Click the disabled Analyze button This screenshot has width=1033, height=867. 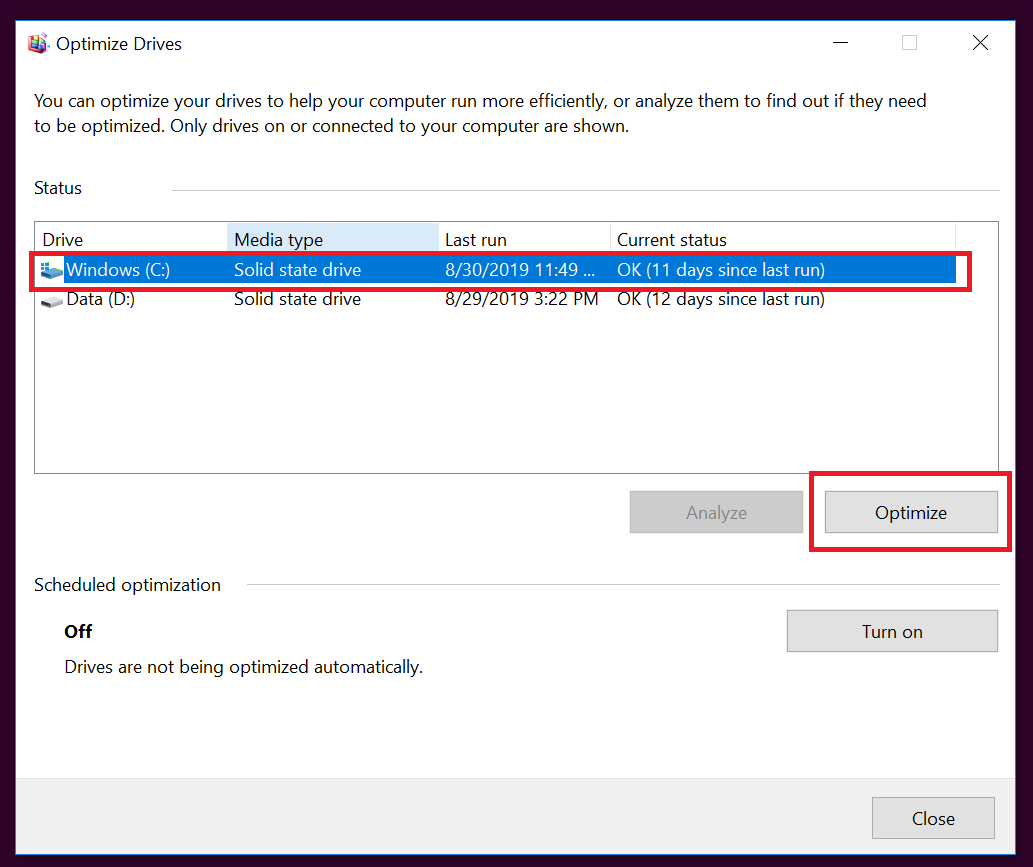point(716,512)
